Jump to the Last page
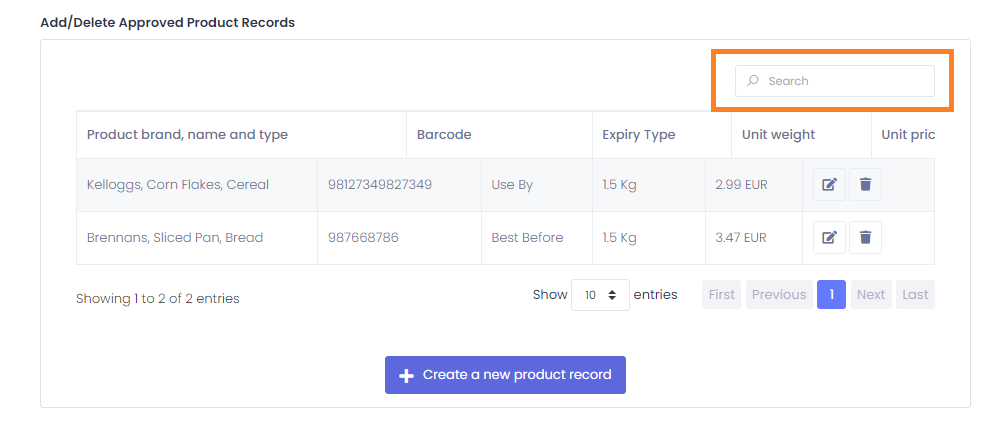The height and width of the screenshot is (442, 1005). [x=915, y=295]
